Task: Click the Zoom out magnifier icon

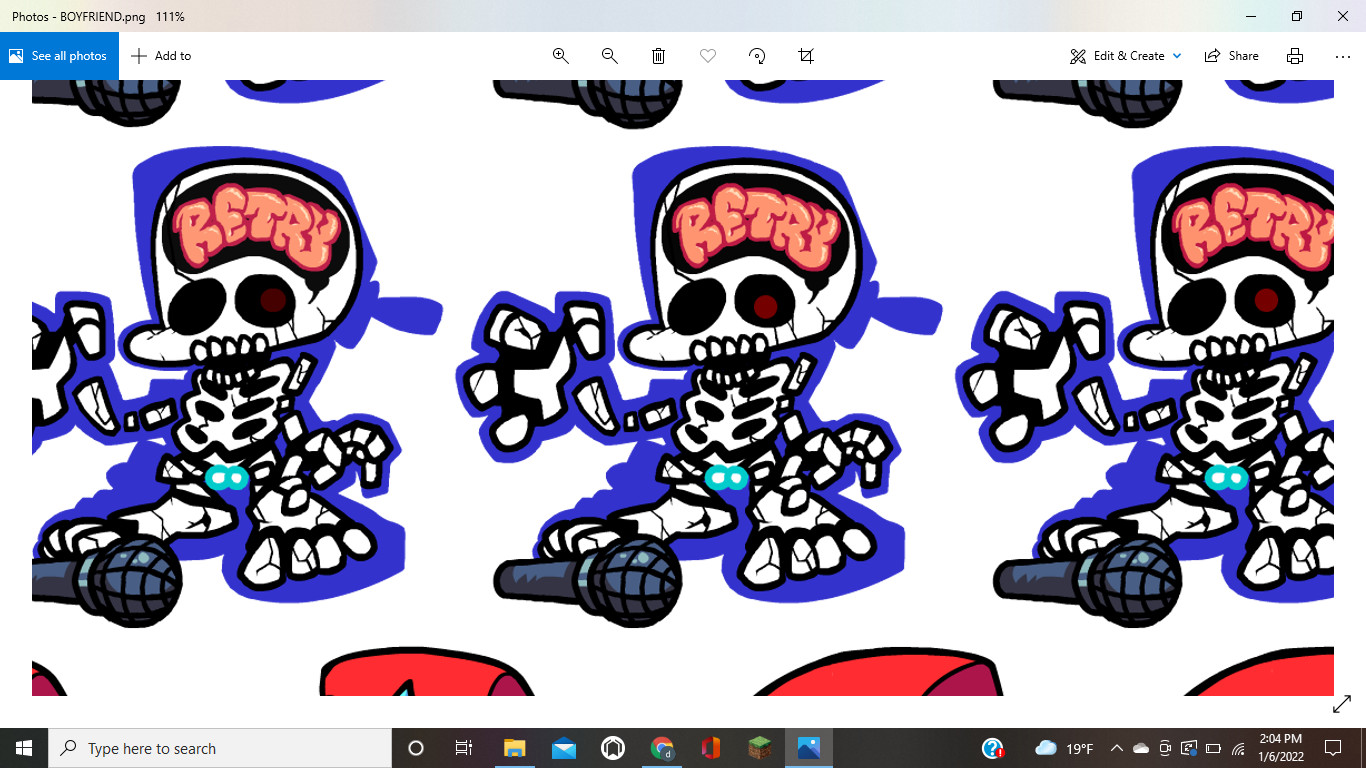Action: tap(610, 56)
